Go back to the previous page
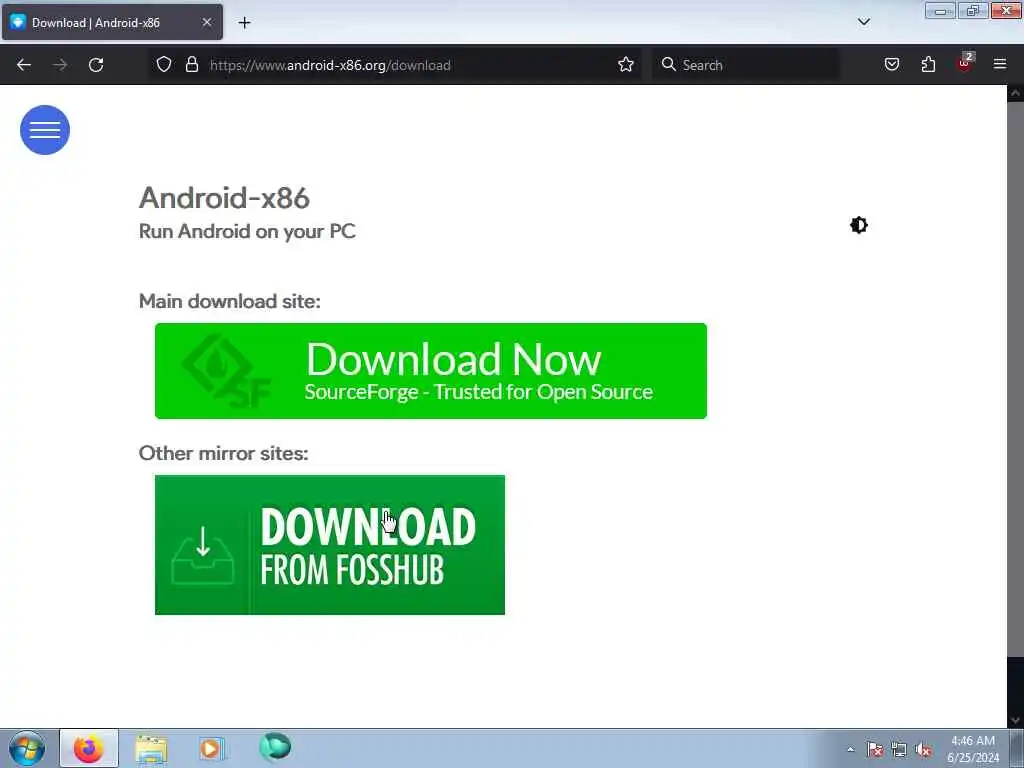Image resolution: width=1024 pixels, height=768 pixels. point(24,65)
